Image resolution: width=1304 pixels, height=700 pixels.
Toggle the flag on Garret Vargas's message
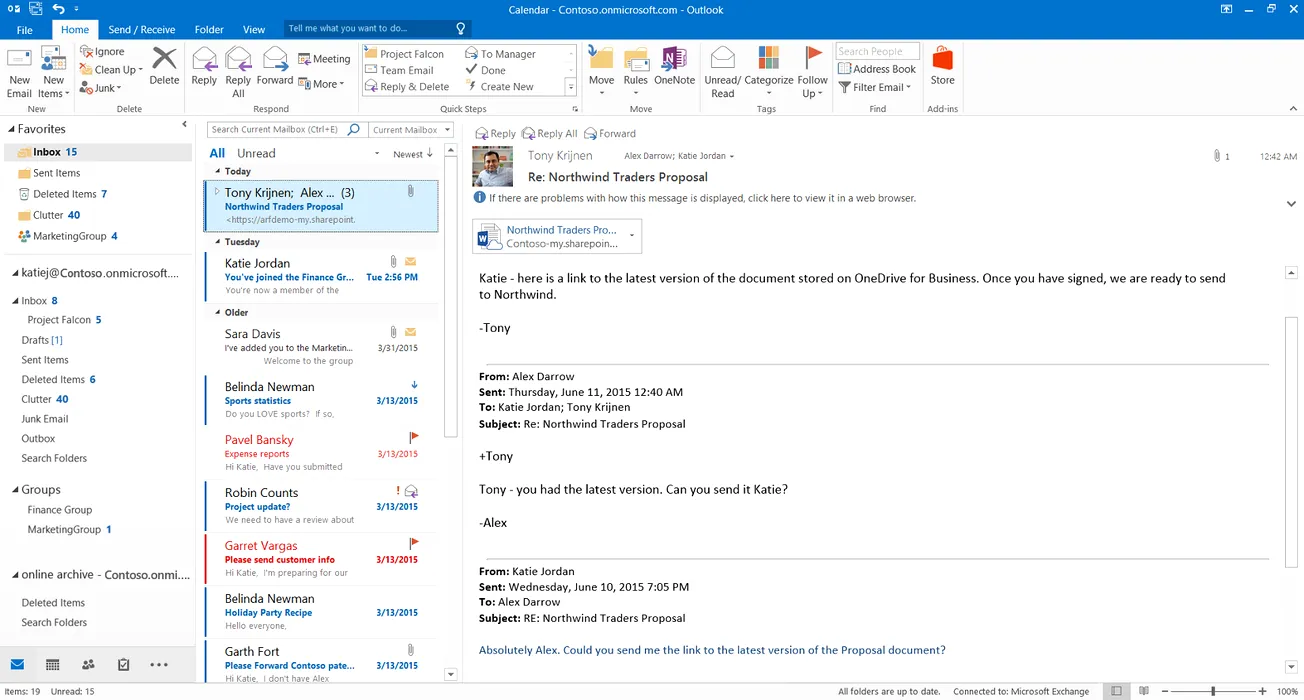tap(414, 543)
